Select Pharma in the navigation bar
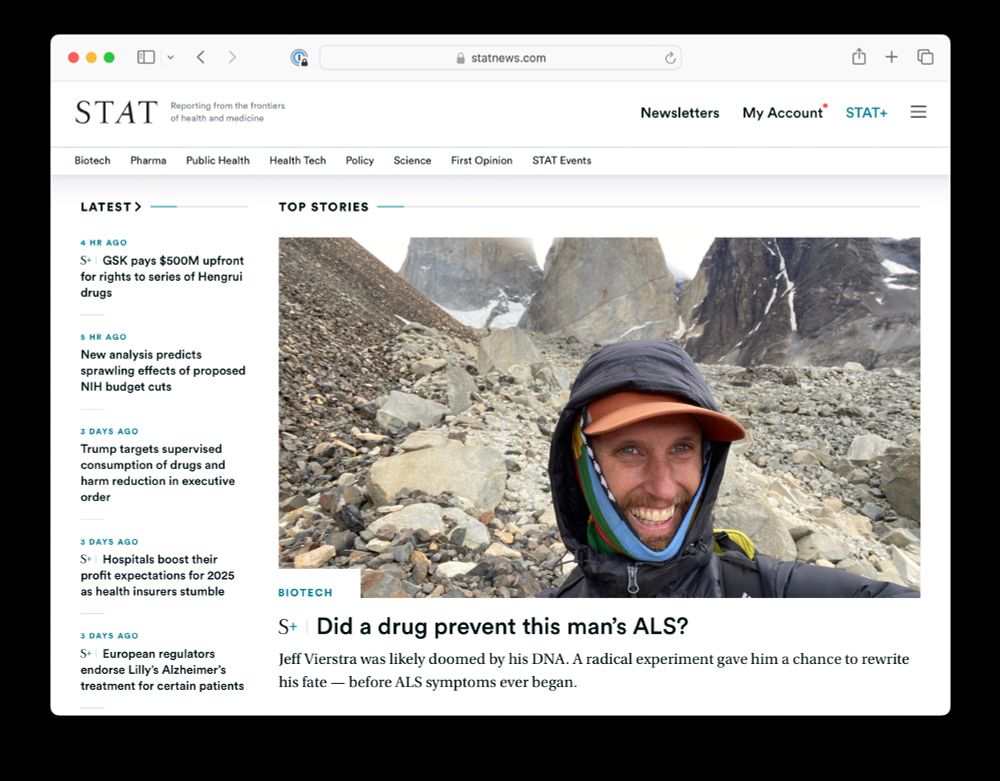This screenshot has width=1000, height=781. pyautogui.click(x=148, y=161)
